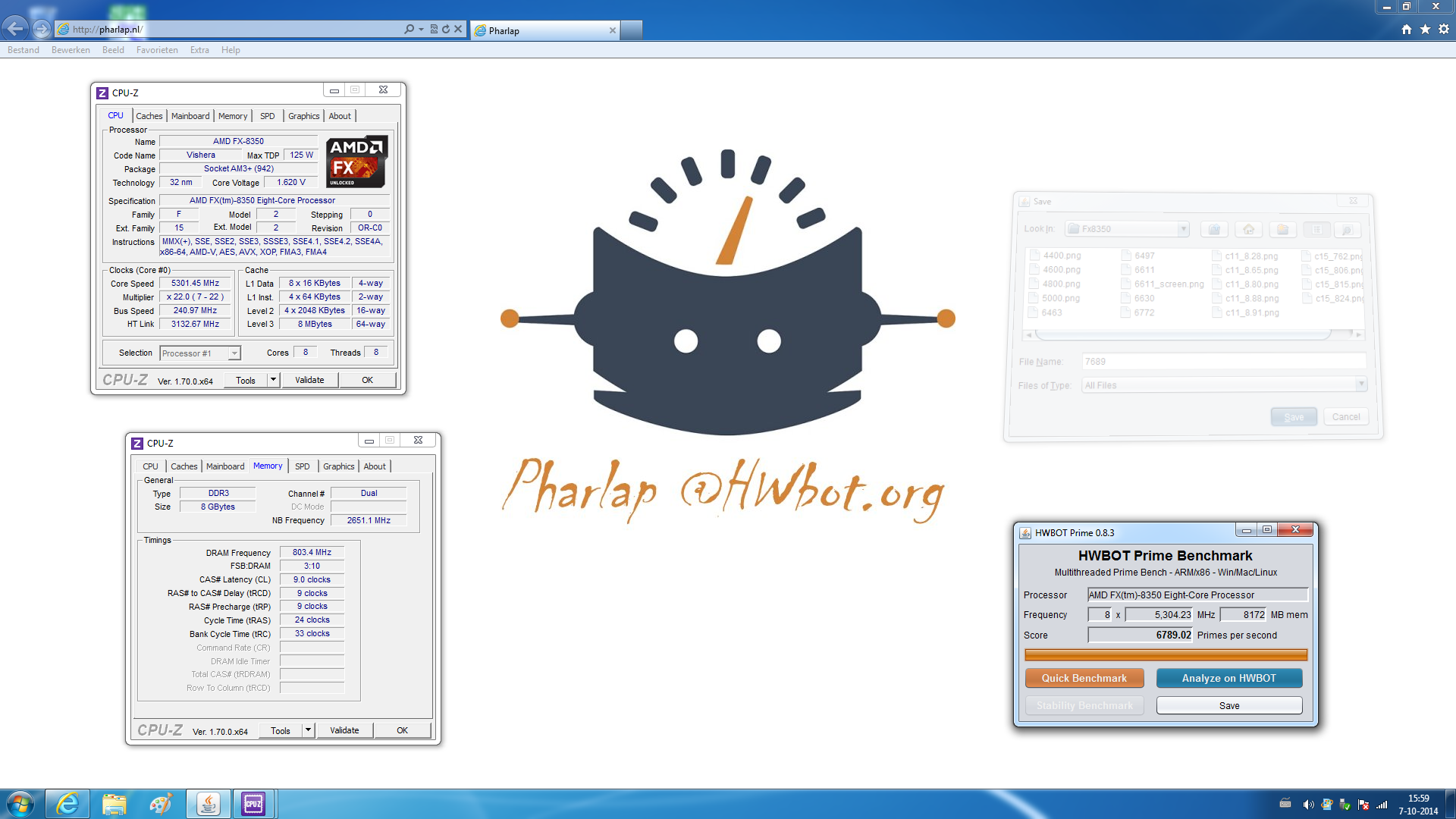This screenshot has height=819, width=1456.
Task: Switch to Caches tab in CPU-Z processor window
Action: (149, 116)
